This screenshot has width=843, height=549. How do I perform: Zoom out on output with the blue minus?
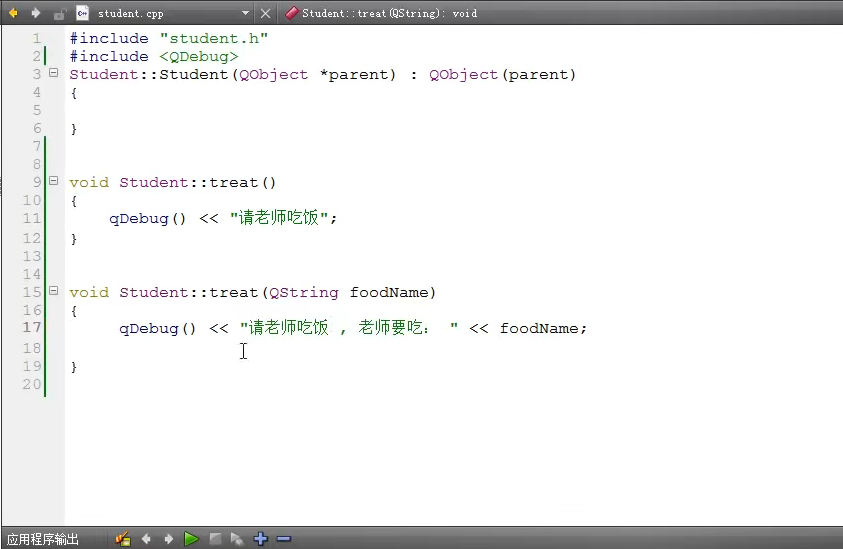click(x=284, y=538)
